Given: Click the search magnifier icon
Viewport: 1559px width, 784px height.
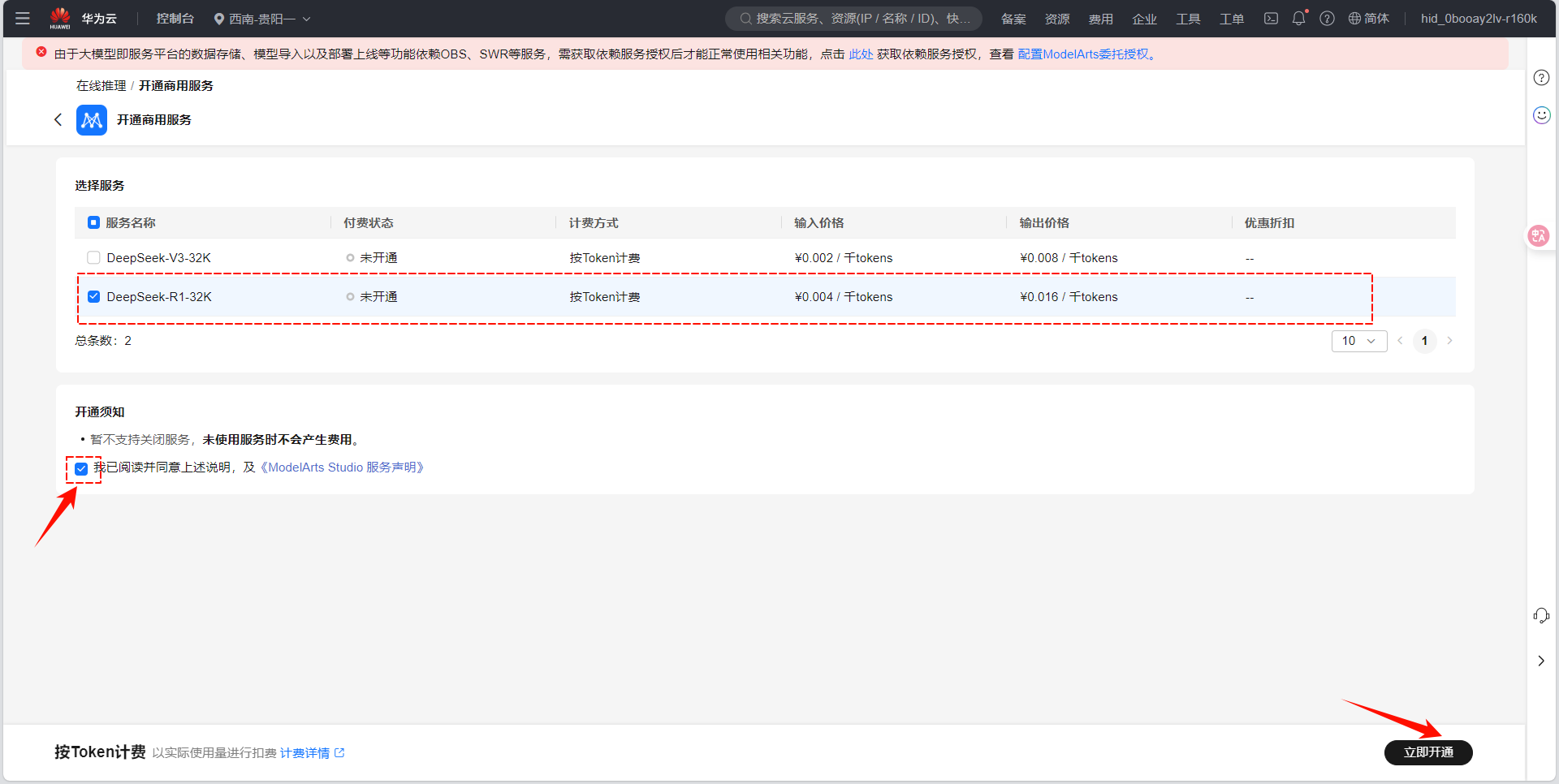Looking at the screenshot, I should (x=745, y=18).
